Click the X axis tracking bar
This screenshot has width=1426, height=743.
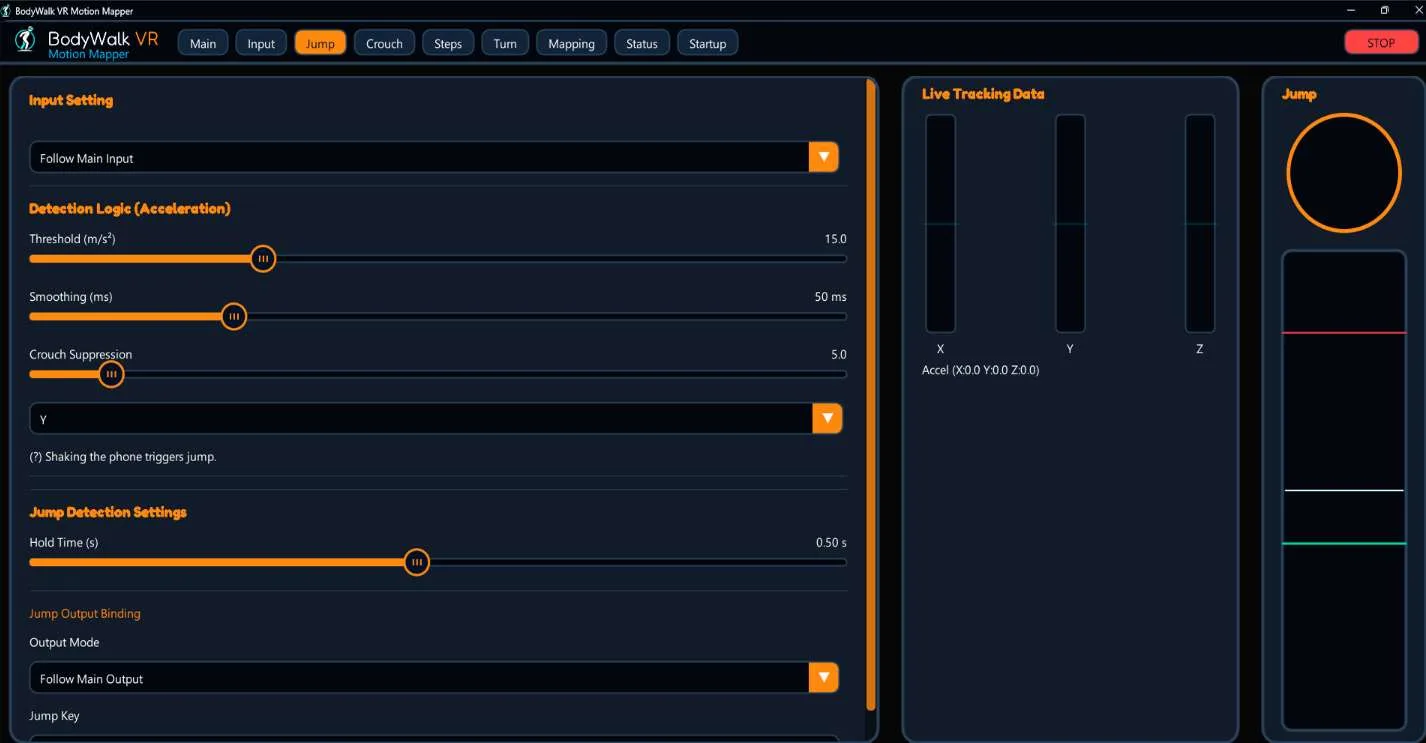click(x=940, y=223)
